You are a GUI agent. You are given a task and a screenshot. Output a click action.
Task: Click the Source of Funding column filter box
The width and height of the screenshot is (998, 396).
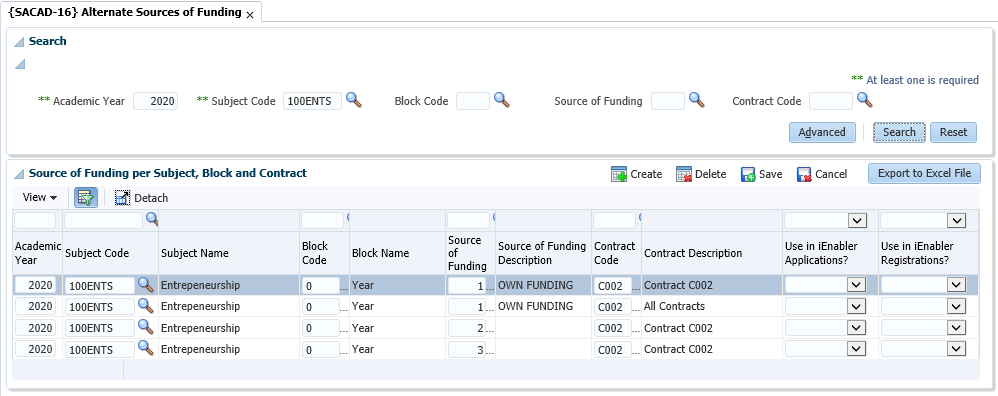click(468, 220)
